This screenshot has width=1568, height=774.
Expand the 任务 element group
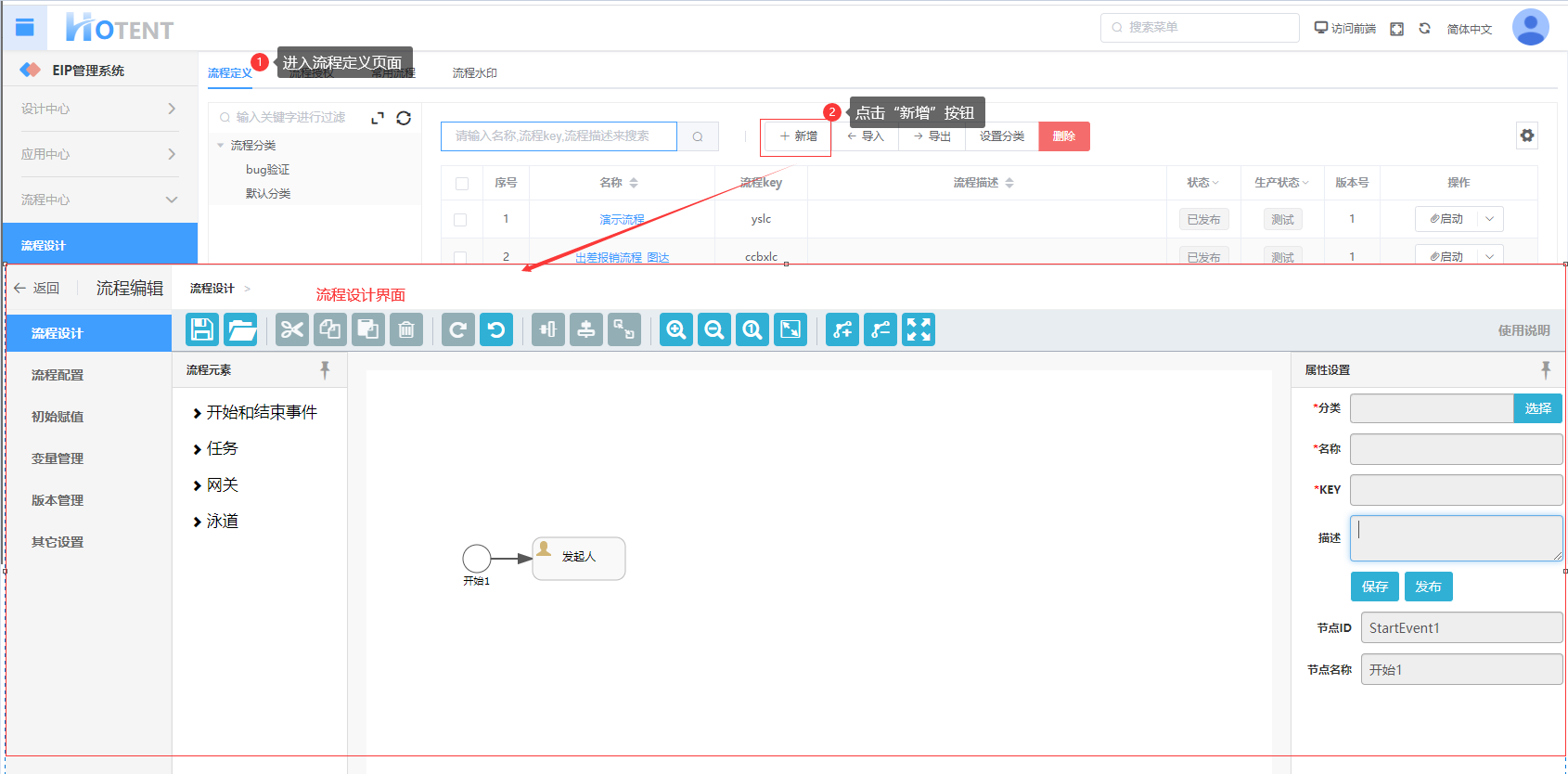215,448
